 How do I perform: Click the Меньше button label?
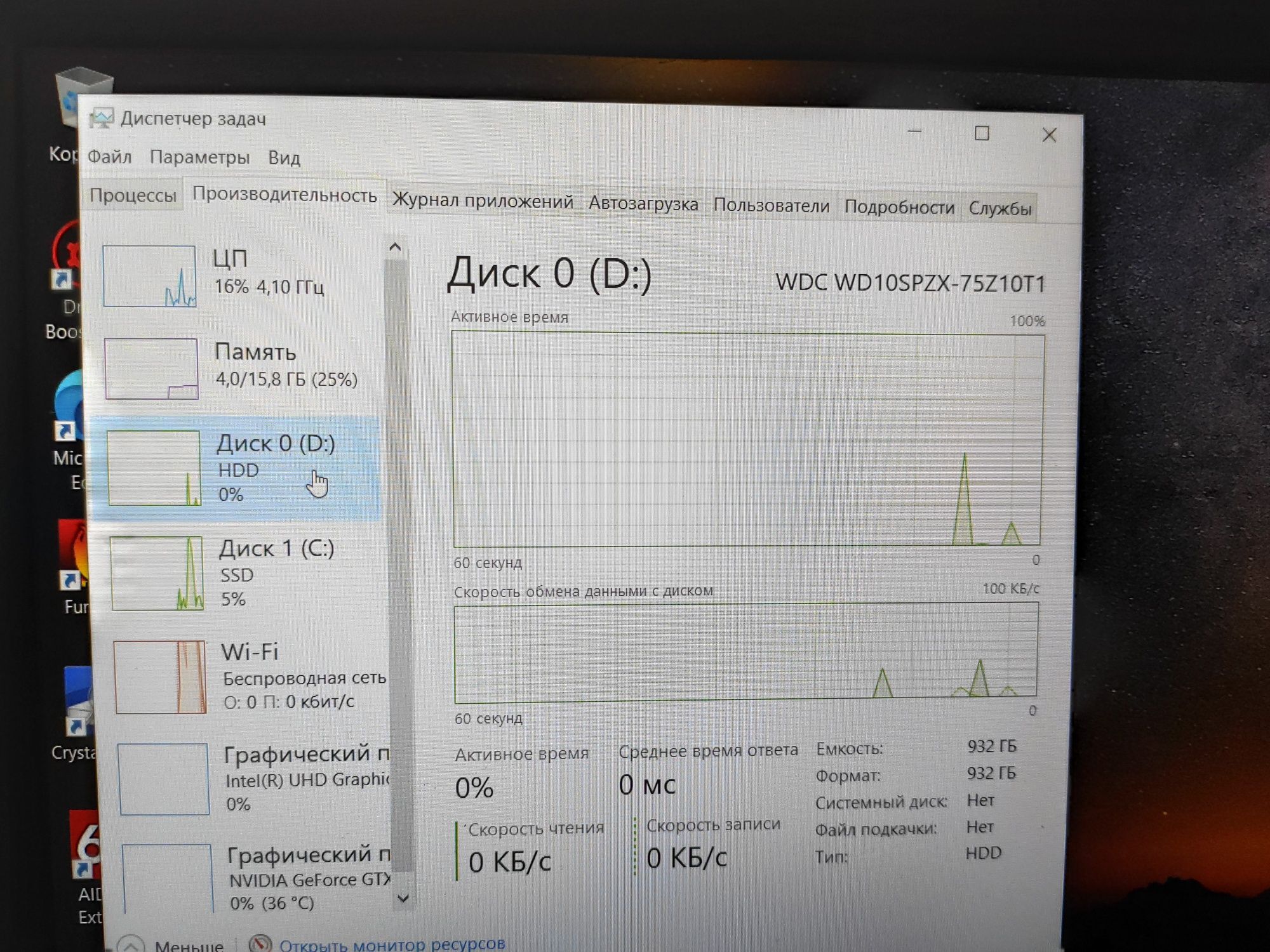pyautogui.click(x=189, y=946)
